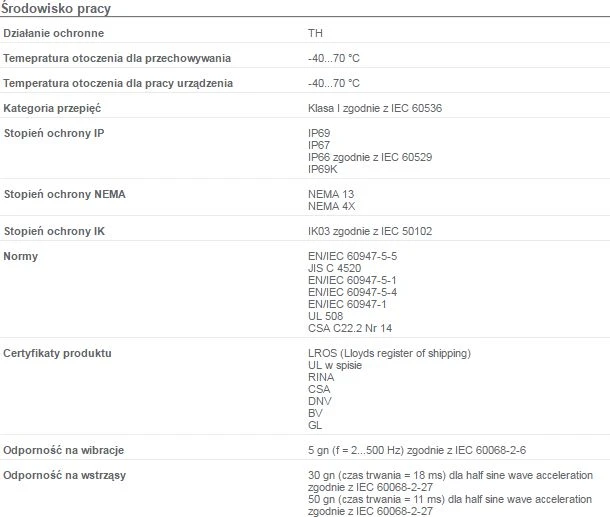Click the TH protective treatment value
The width and height of the screenshot is (610, 517).
point(316,33)
